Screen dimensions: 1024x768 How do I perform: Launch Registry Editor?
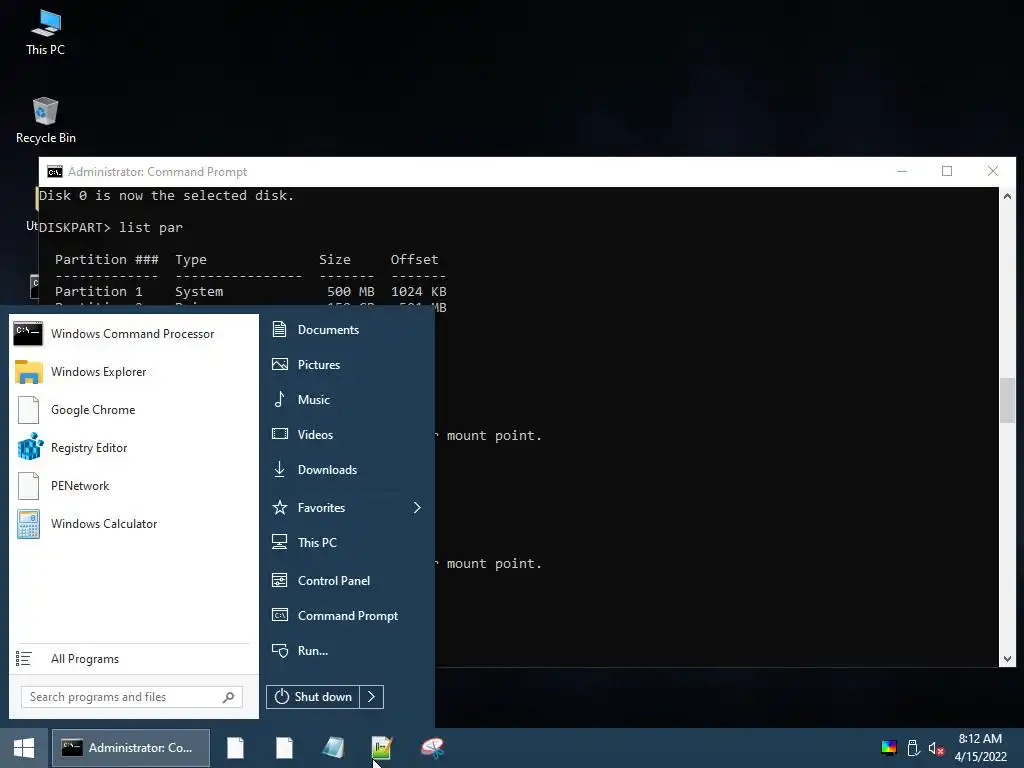(x=133, y=448)
